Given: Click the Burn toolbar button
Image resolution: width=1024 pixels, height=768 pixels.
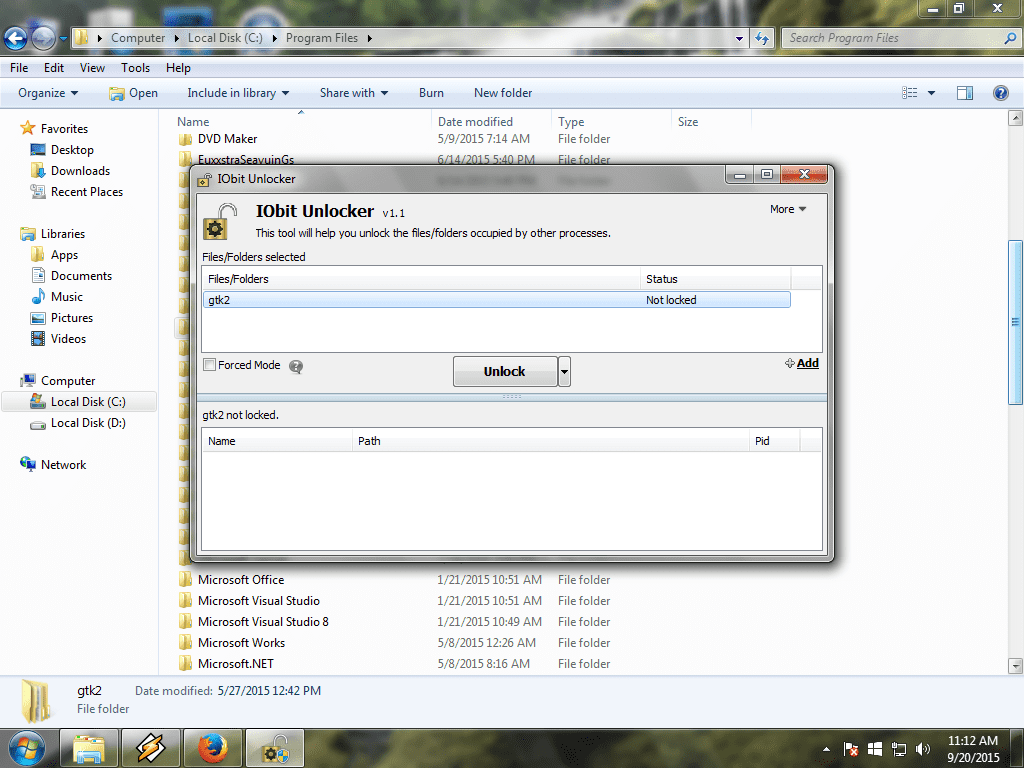Looking at the screenshot, I should click(x=431, y=93).
